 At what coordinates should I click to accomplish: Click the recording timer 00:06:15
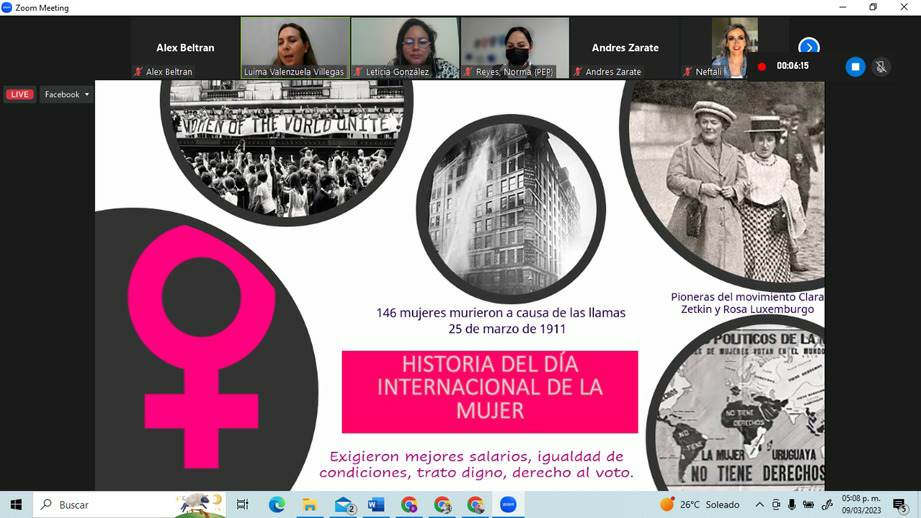pyautogui.click(x=792, y=66)
